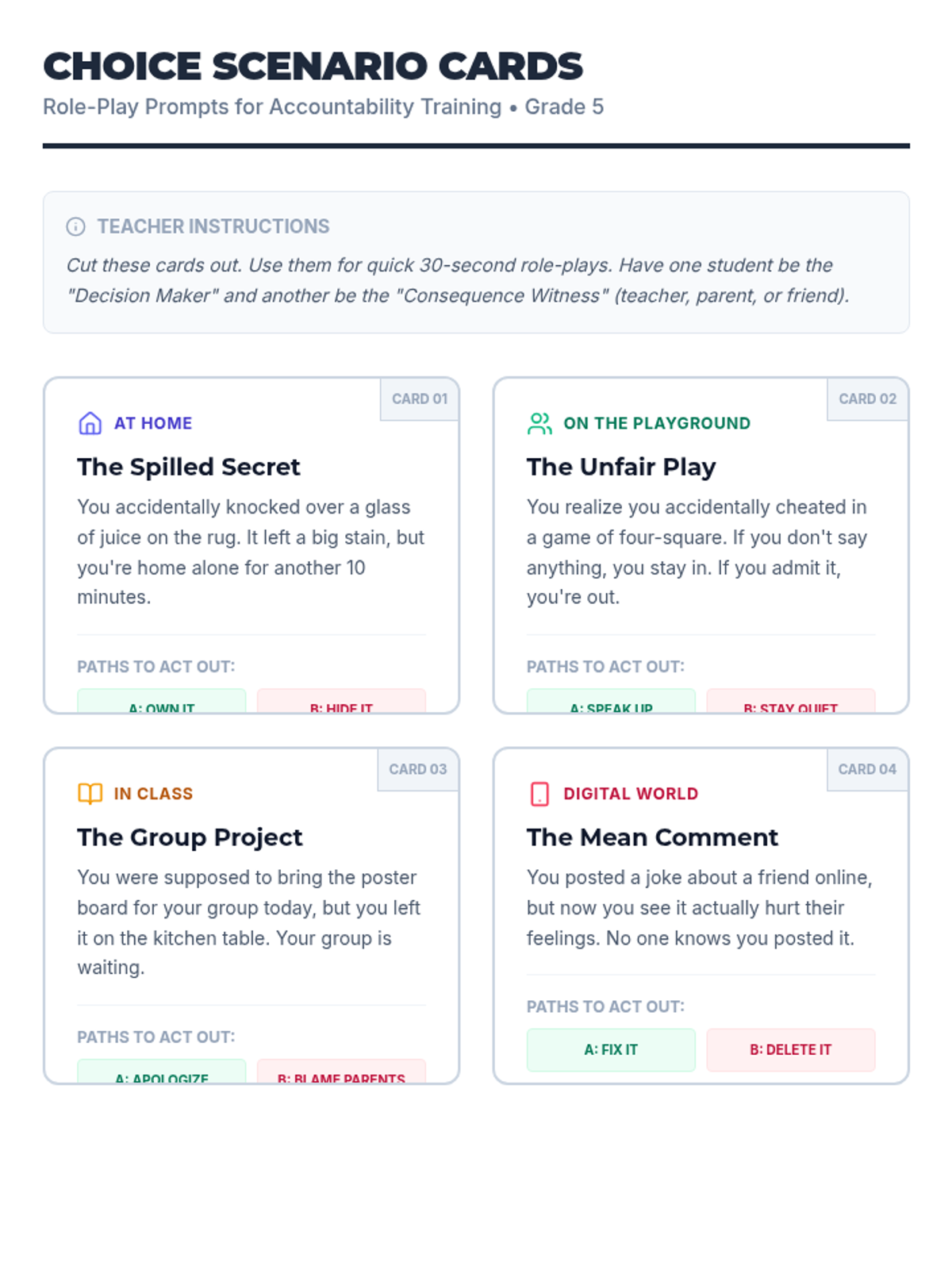Viewport: 952px width, 1270px height.
Task: Click the house icon for At Home
Action: coord(90,423)
